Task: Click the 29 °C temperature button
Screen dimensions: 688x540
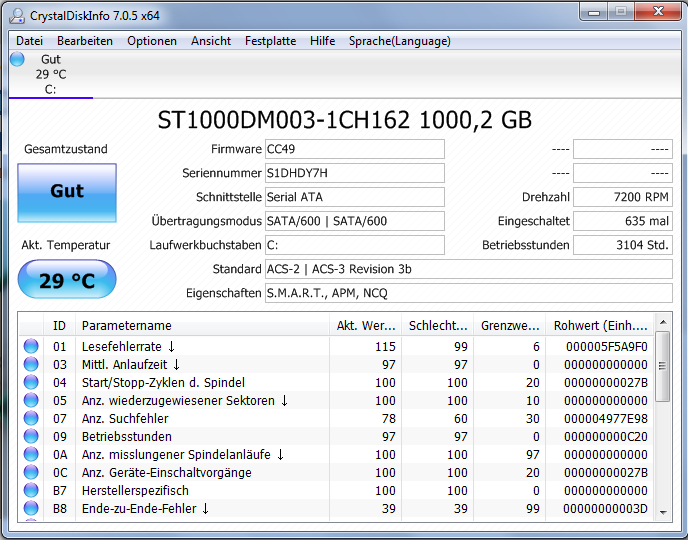Action: [x=67, y=279]
